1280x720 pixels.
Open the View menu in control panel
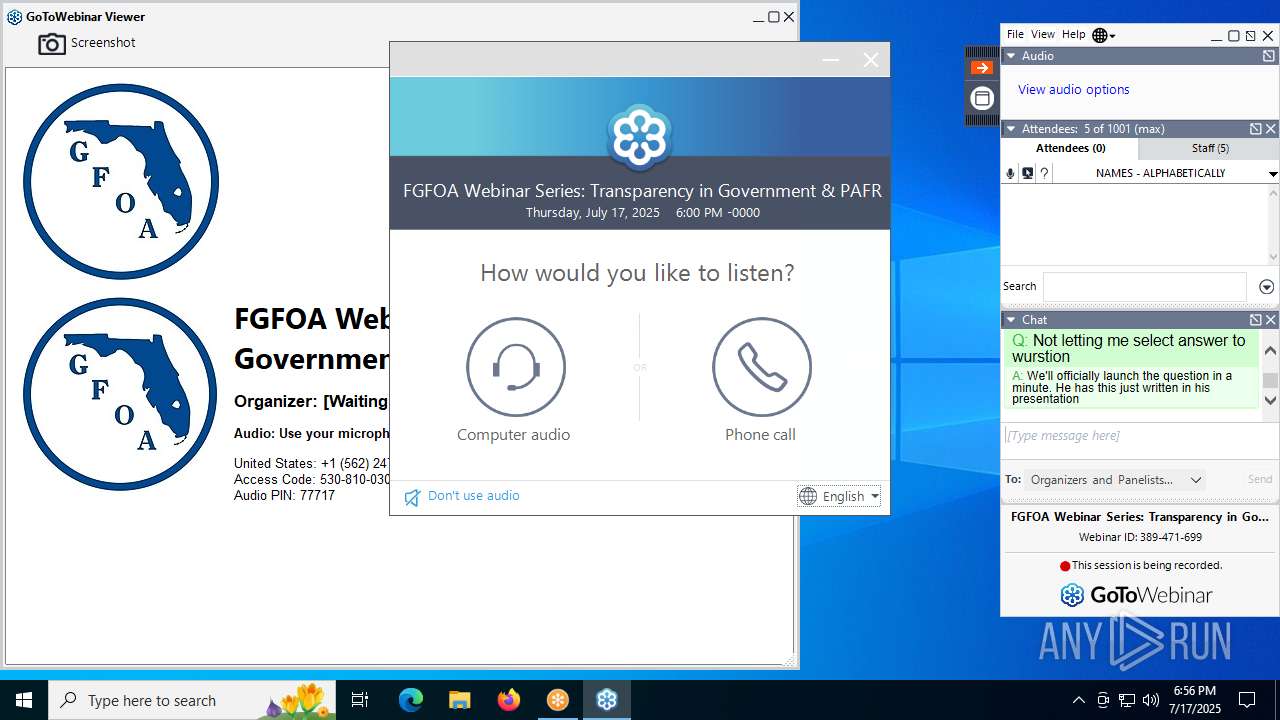pos(1043,34)
